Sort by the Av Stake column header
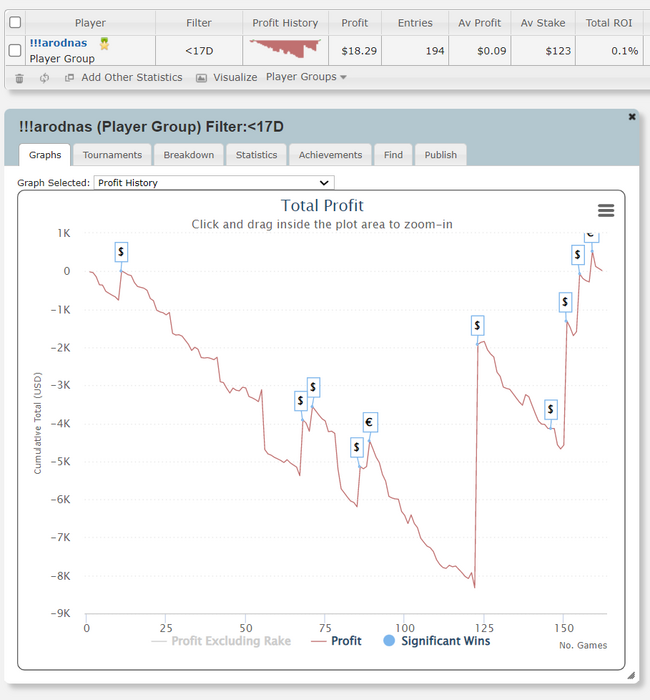This screenshot has width=650, height=700. (543, 23)
